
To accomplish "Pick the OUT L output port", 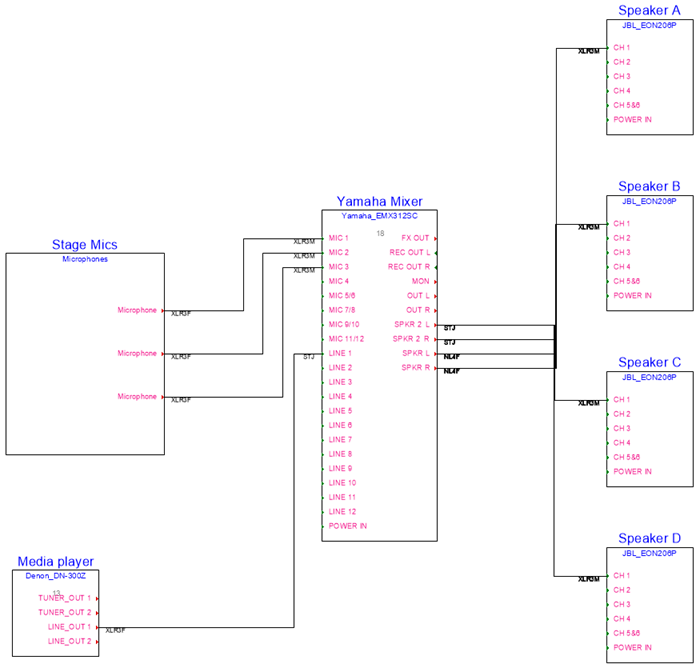I will point(418,296).
